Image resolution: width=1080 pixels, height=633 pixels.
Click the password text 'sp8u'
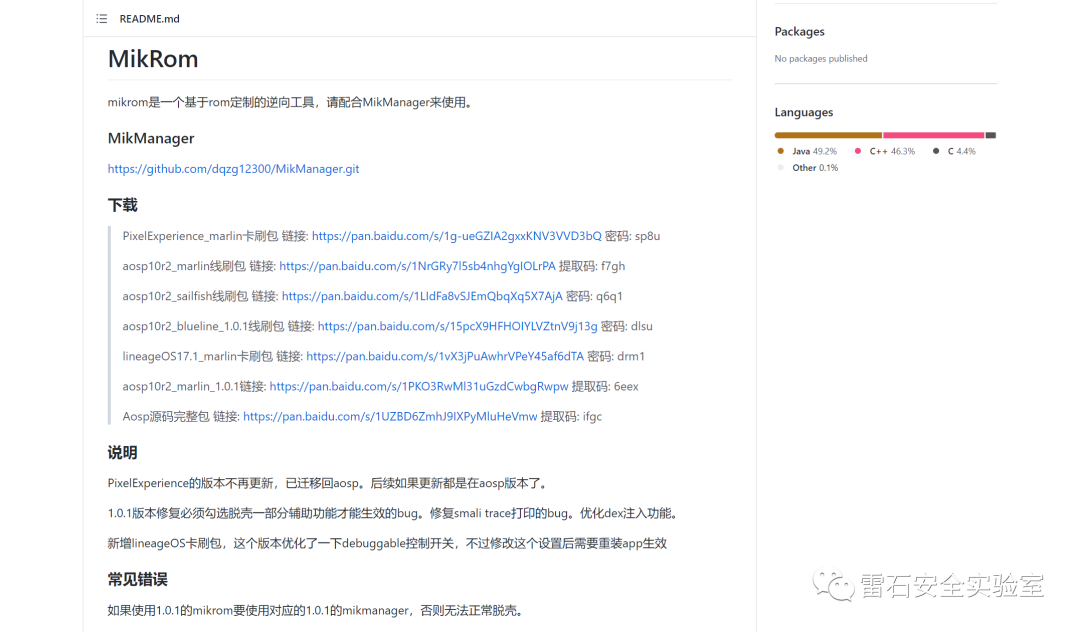click(x=647, y=236)
